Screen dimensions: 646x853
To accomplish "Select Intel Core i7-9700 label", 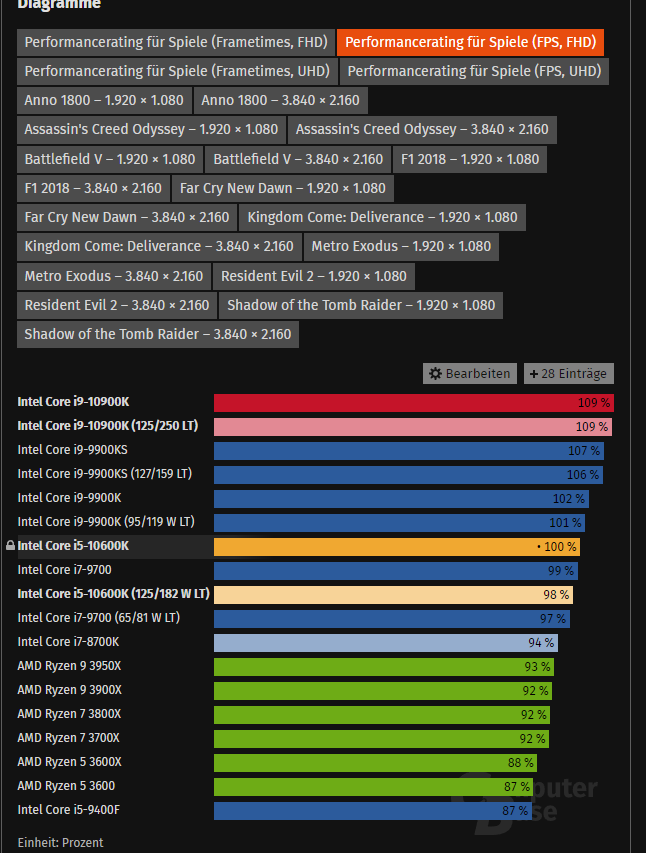I will pos(64,570).
